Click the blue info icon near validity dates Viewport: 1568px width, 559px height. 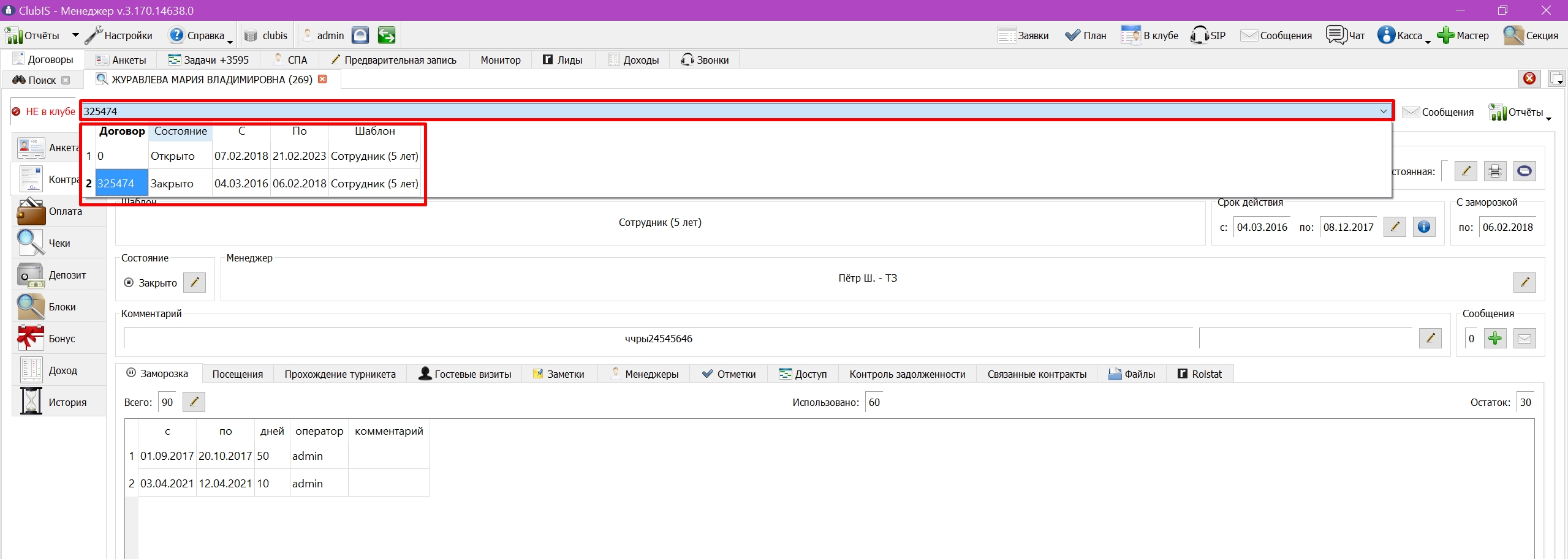(1424, 227)
